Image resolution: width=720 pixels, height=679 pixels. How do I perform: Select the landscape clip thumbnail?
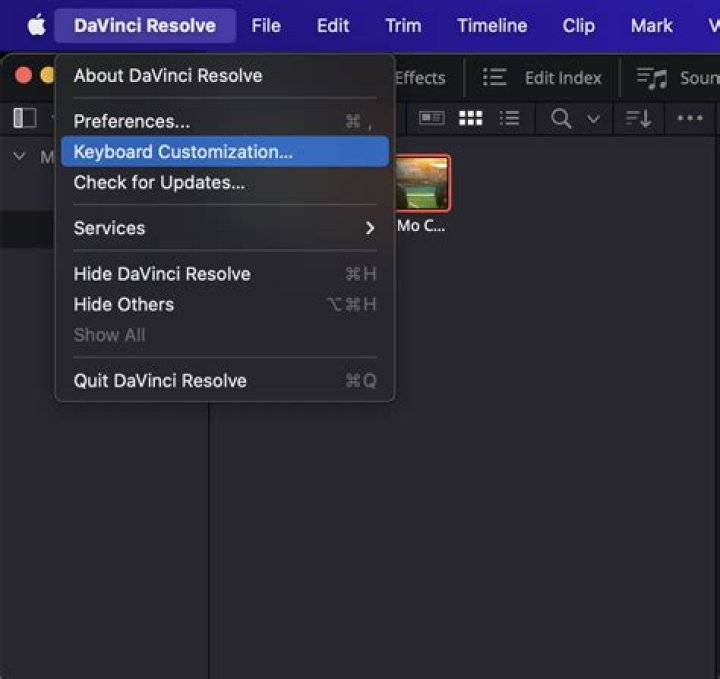click(x=422, y=183)
